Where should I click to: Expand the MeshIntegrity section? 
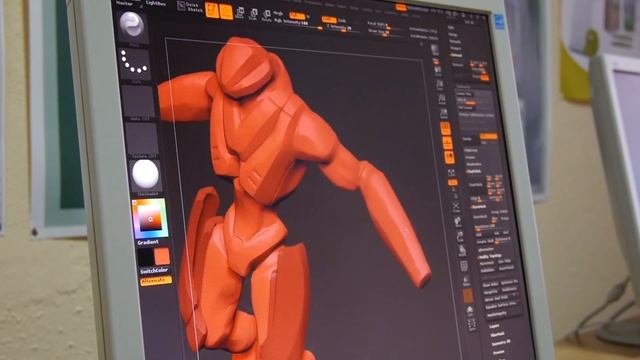497,314
